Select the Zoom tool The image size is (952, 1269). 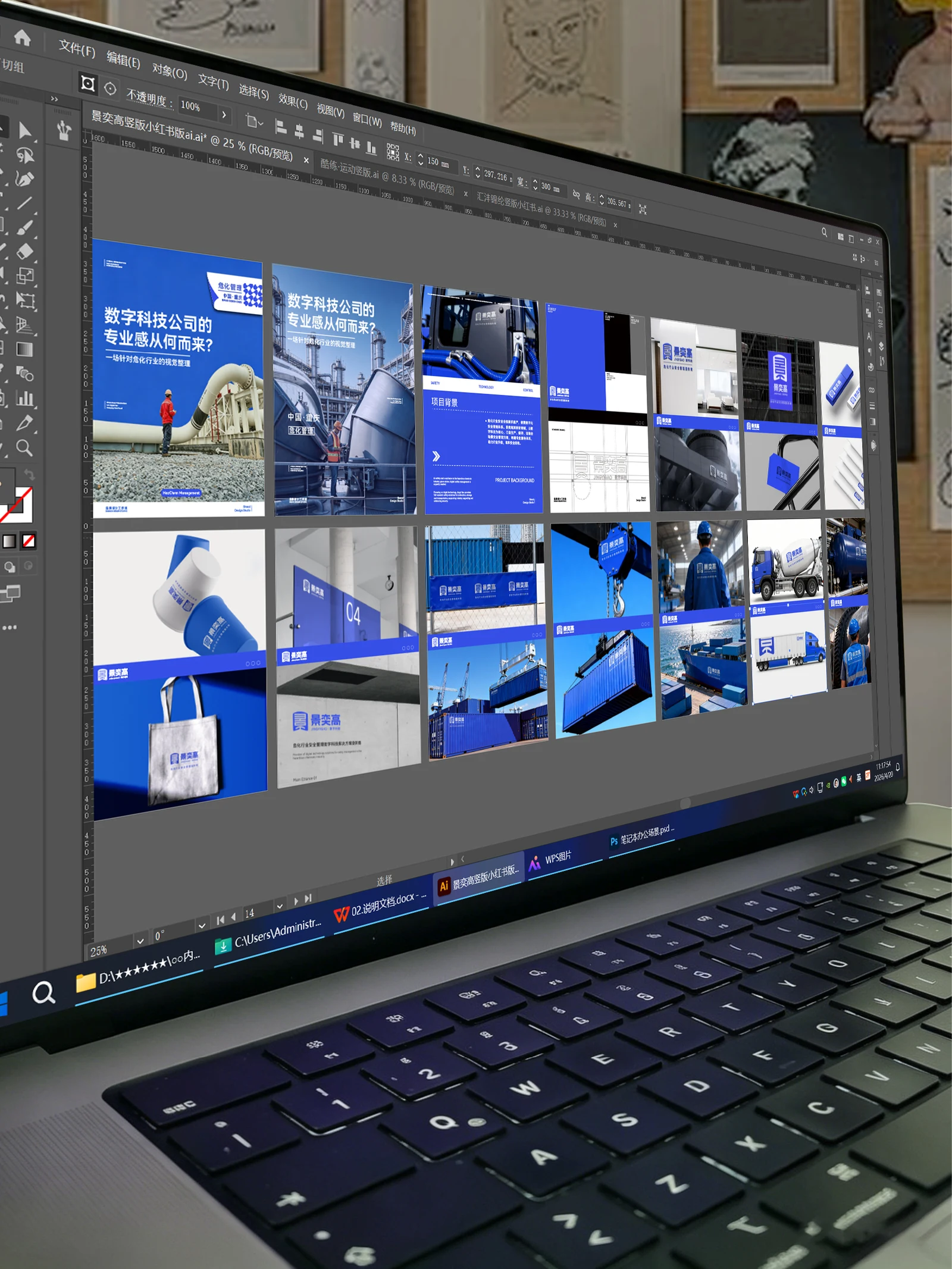(x=25, y=447)
